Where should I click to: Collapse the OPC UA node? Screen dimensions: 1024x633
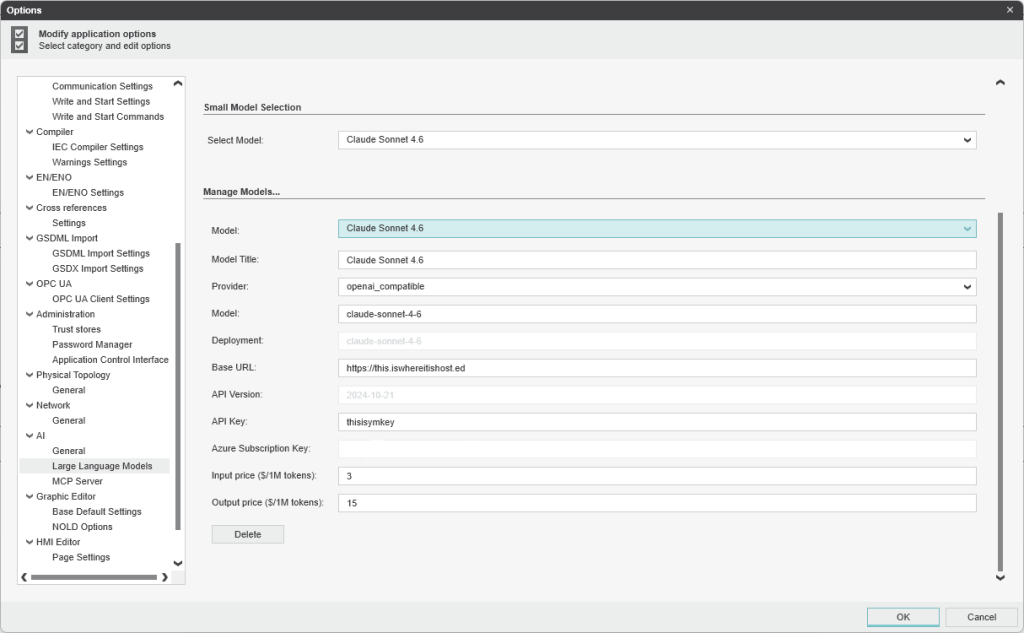[x=29, y=284]
